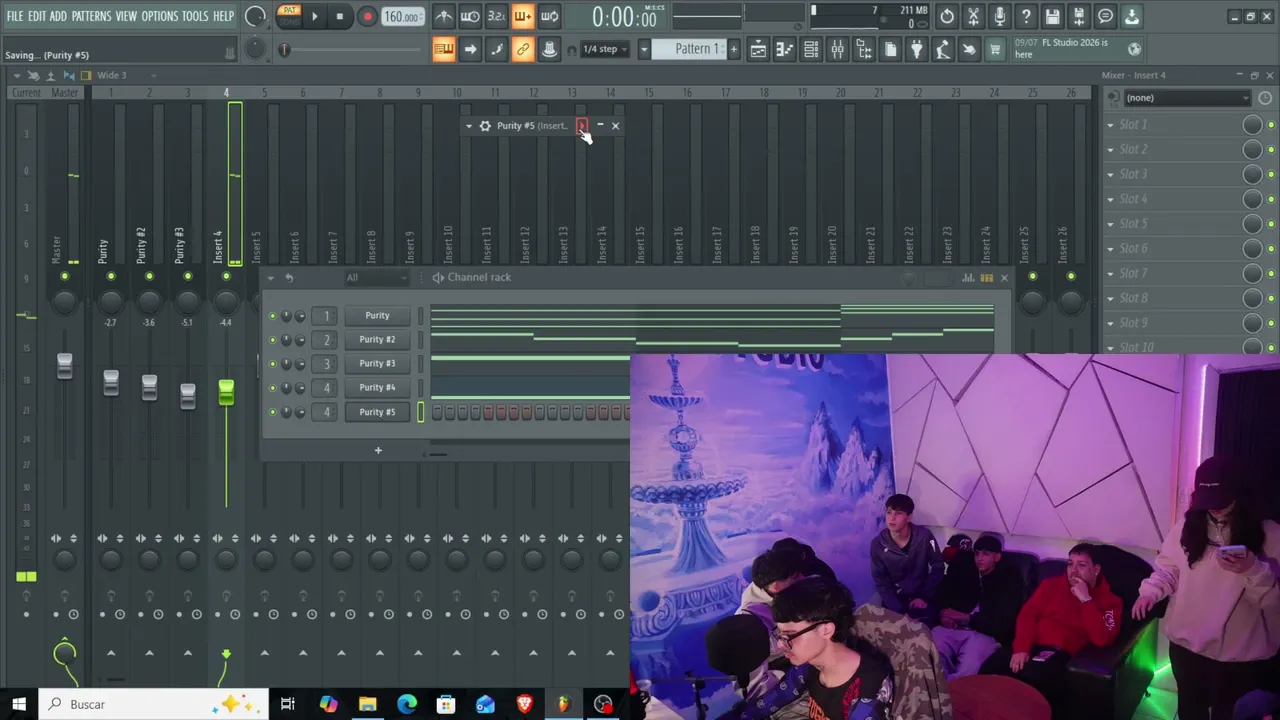Open the mixer toolbar icon
The image size is (1280, 720).
click(838, 49)
